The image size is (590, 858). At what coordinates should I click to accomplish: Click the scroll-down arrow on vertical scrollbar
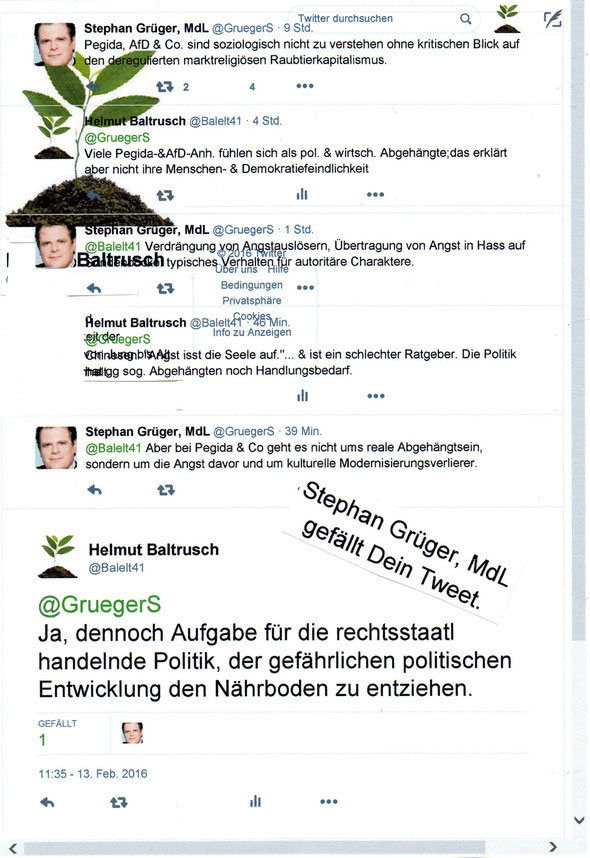580,820
